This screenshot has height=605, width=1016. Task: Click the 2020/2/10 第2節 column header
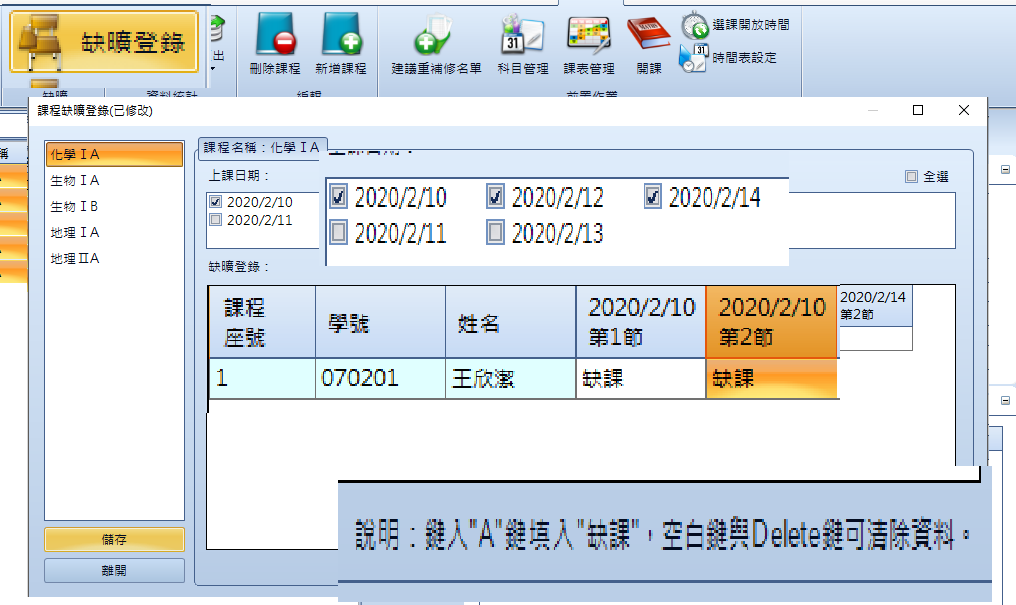[x=772, y=322]
